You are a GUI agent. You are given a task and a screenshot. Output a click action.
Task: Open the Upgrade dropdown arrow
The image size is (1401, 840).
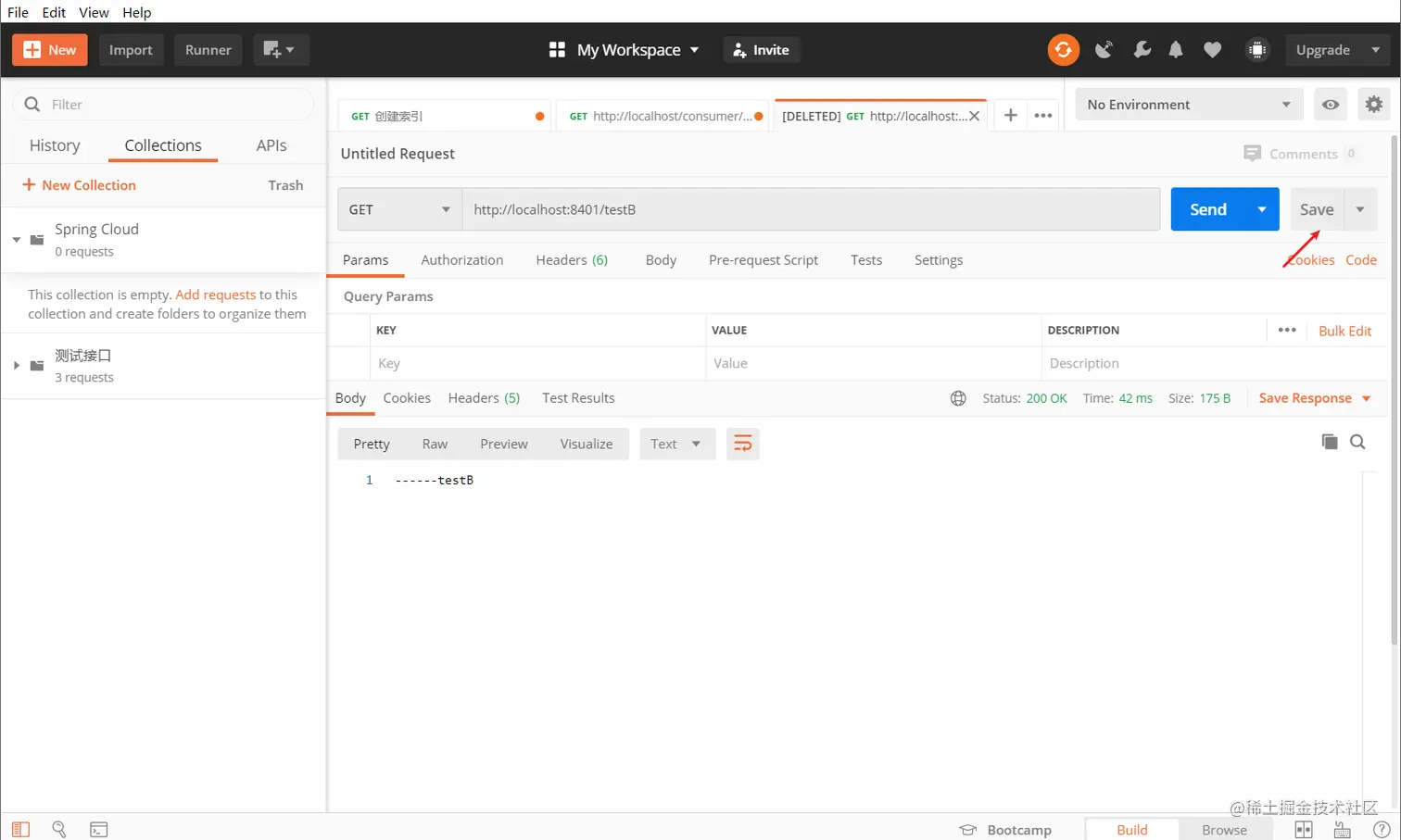1375,50
